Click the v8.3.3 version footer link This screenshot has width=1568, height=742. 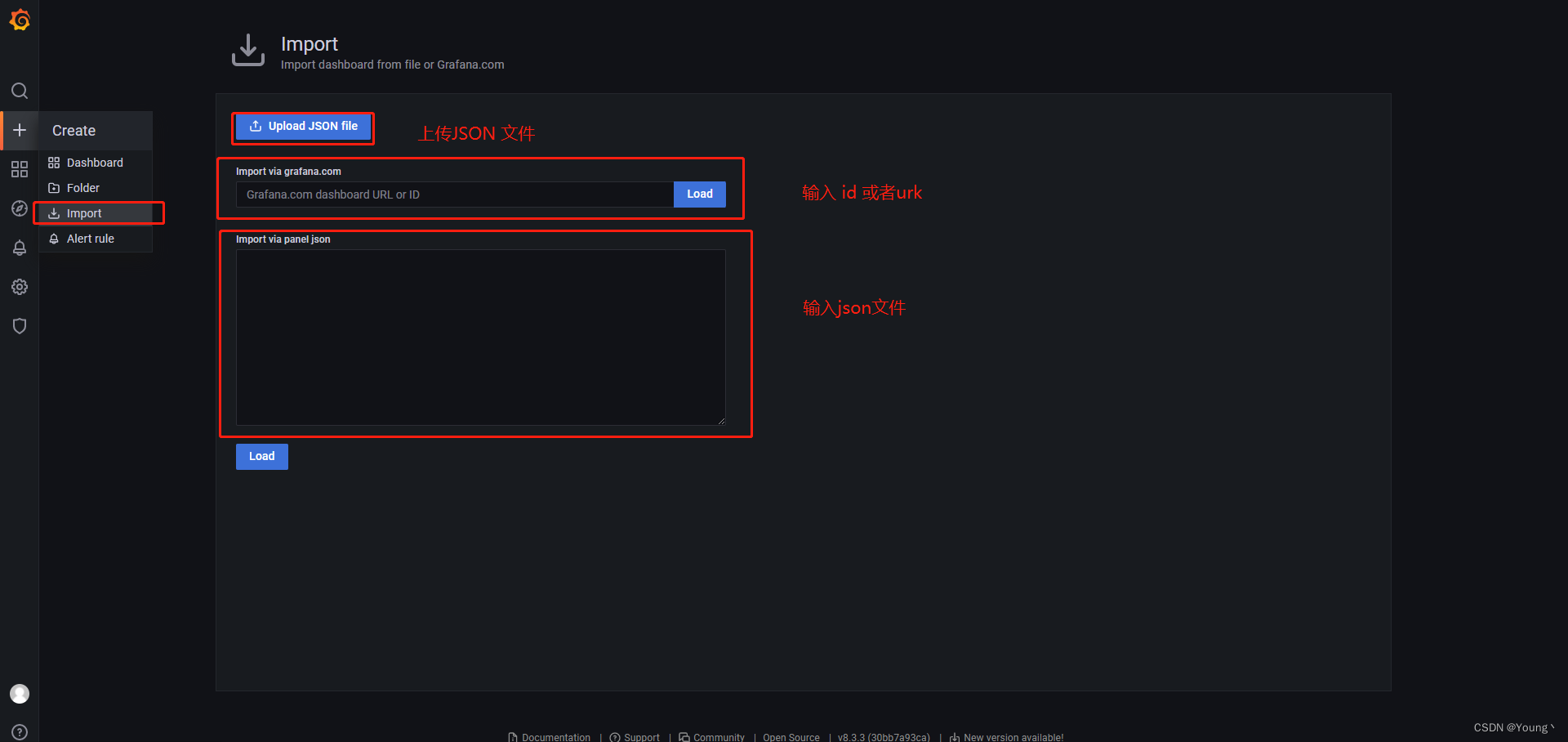[x=884, y=737]
